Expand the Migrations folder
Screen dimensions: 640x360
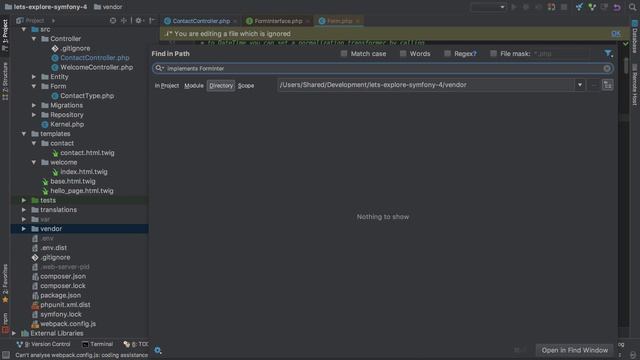tap(34, 105)
